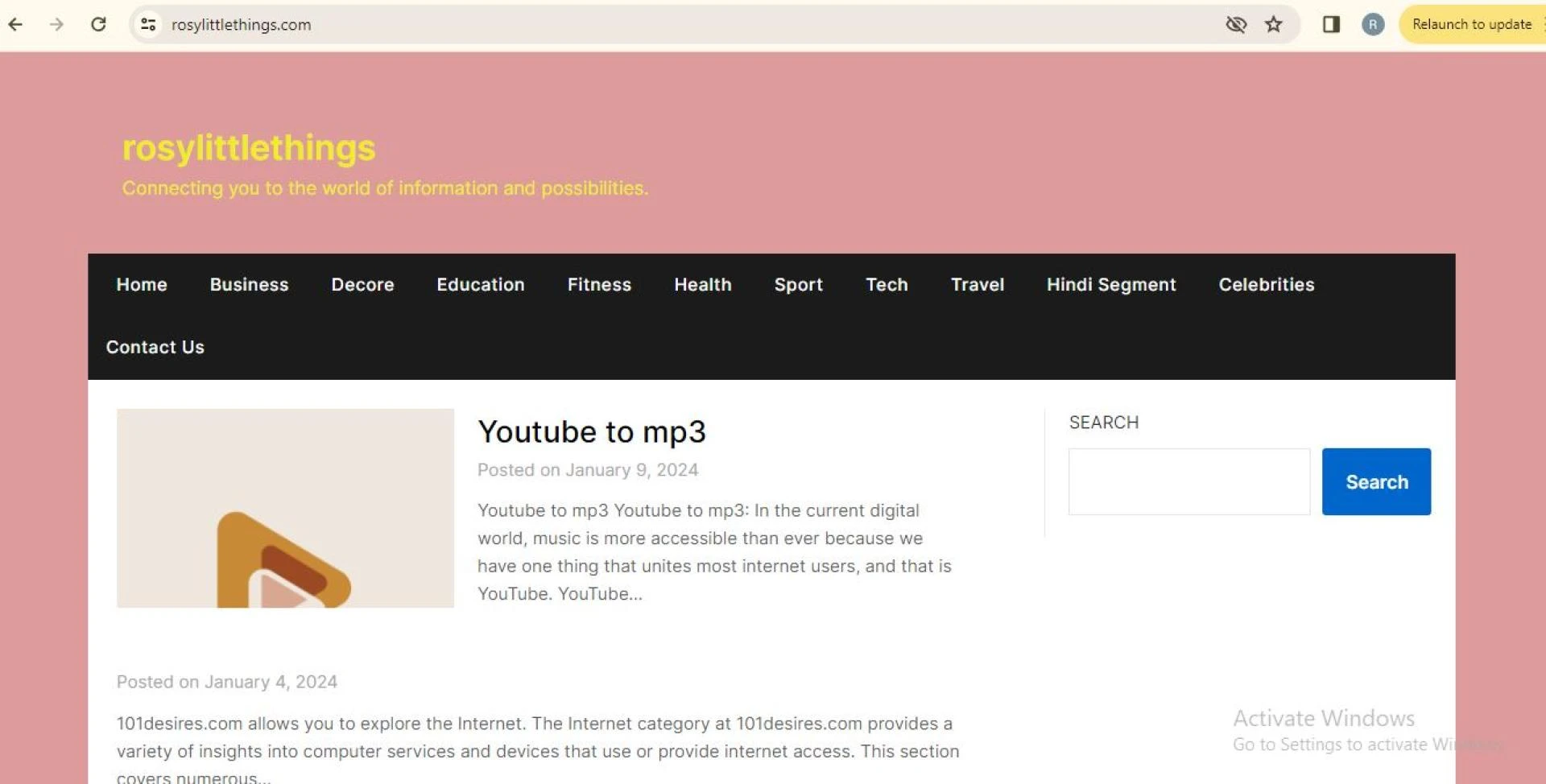Open the Chrome profile avatar

tap(1373, 24)
